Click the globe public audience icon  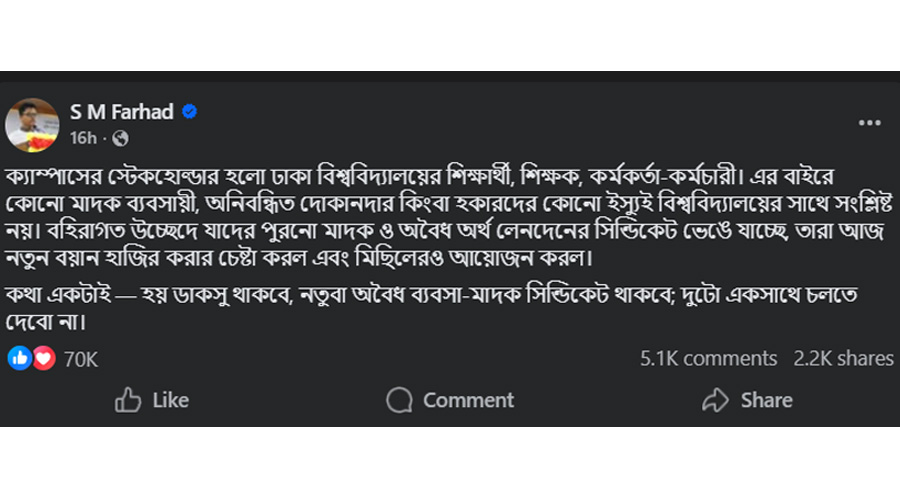(121, 137)
